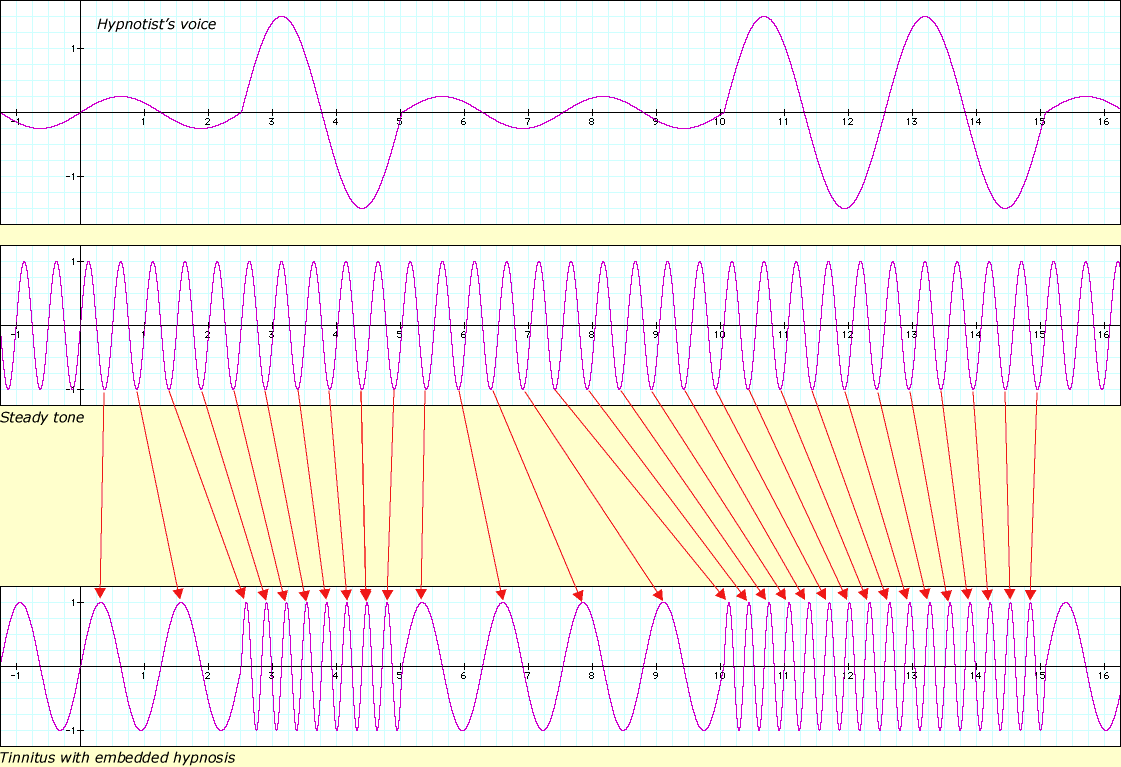Click x-axis label 15 in Steady tone graph
This screenshot has width=1121, height=767.
(x=1039, y=334)
